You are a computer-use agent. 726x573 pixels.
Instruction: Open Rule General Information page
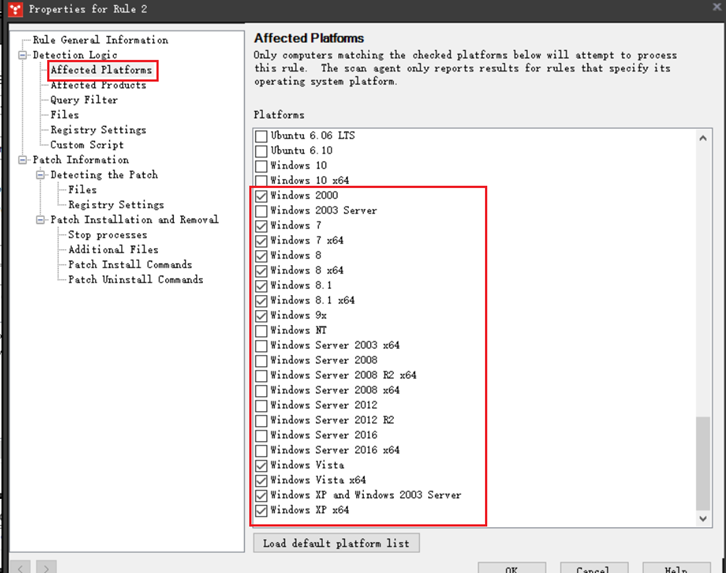click(100, 40)
